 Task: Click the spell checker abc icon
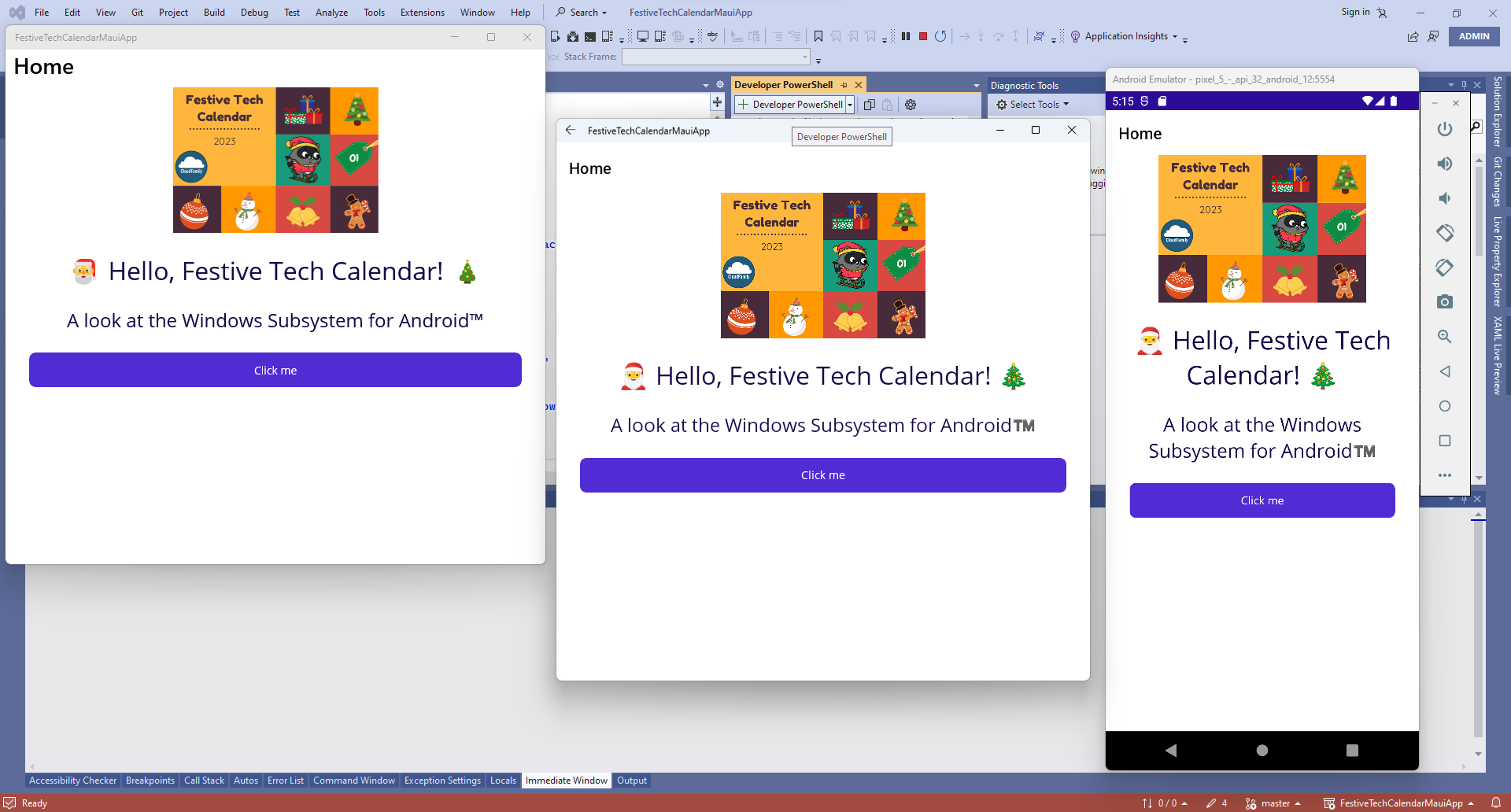point(713,36)
